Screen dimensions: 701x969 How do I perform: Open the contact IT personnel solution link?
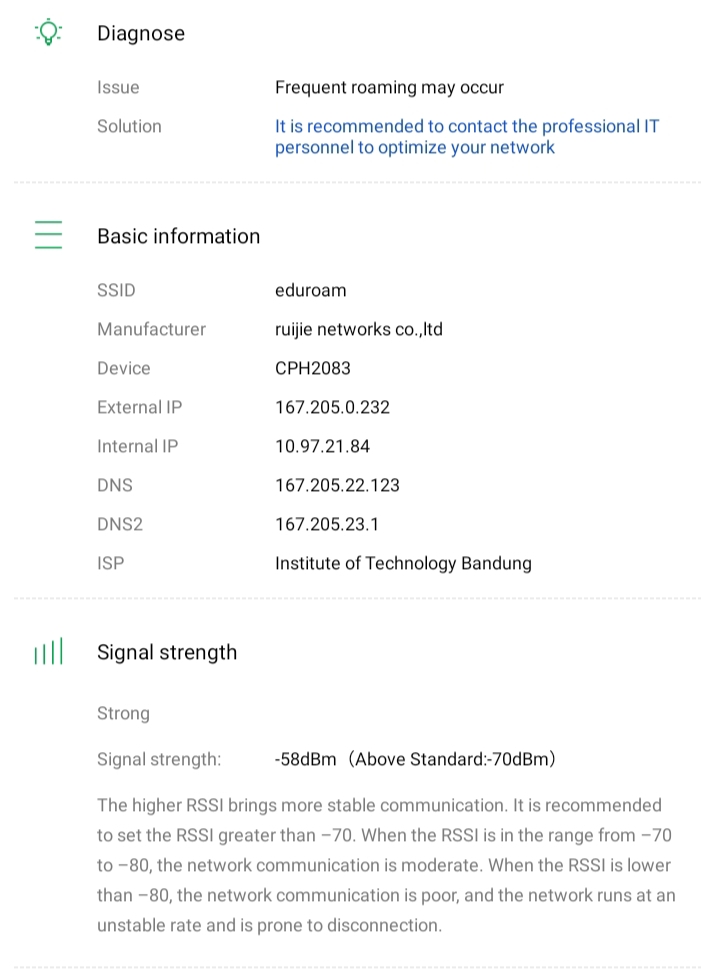pyautogui.click(x=467, y=137)
